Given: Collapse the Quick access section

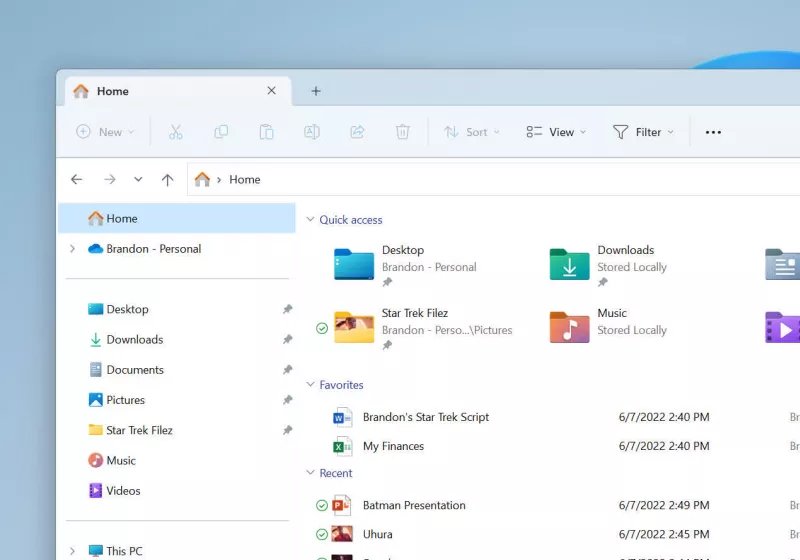Looking at the screenshot, I should 310,220.
